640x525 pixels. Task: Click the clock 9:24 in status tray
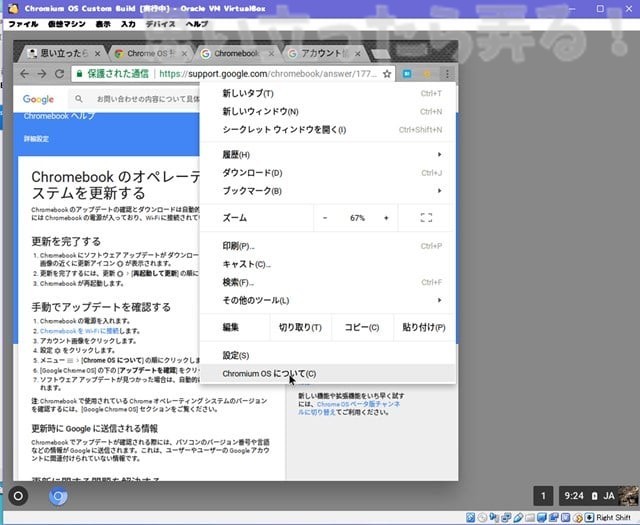[x=573, y=496]
